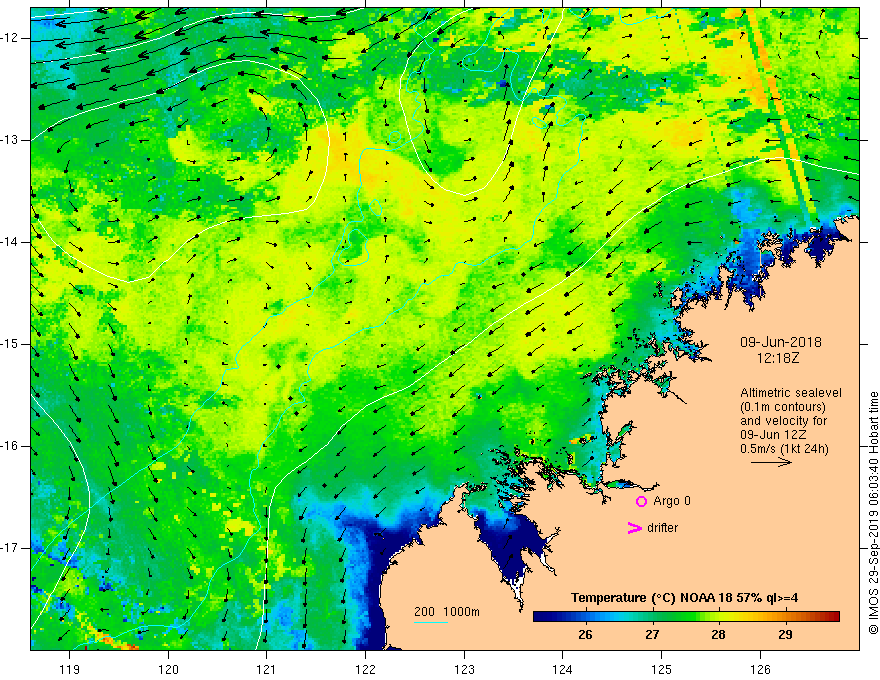Click the longitude axis label 120
Screen dimensions: 880x680
168,669
